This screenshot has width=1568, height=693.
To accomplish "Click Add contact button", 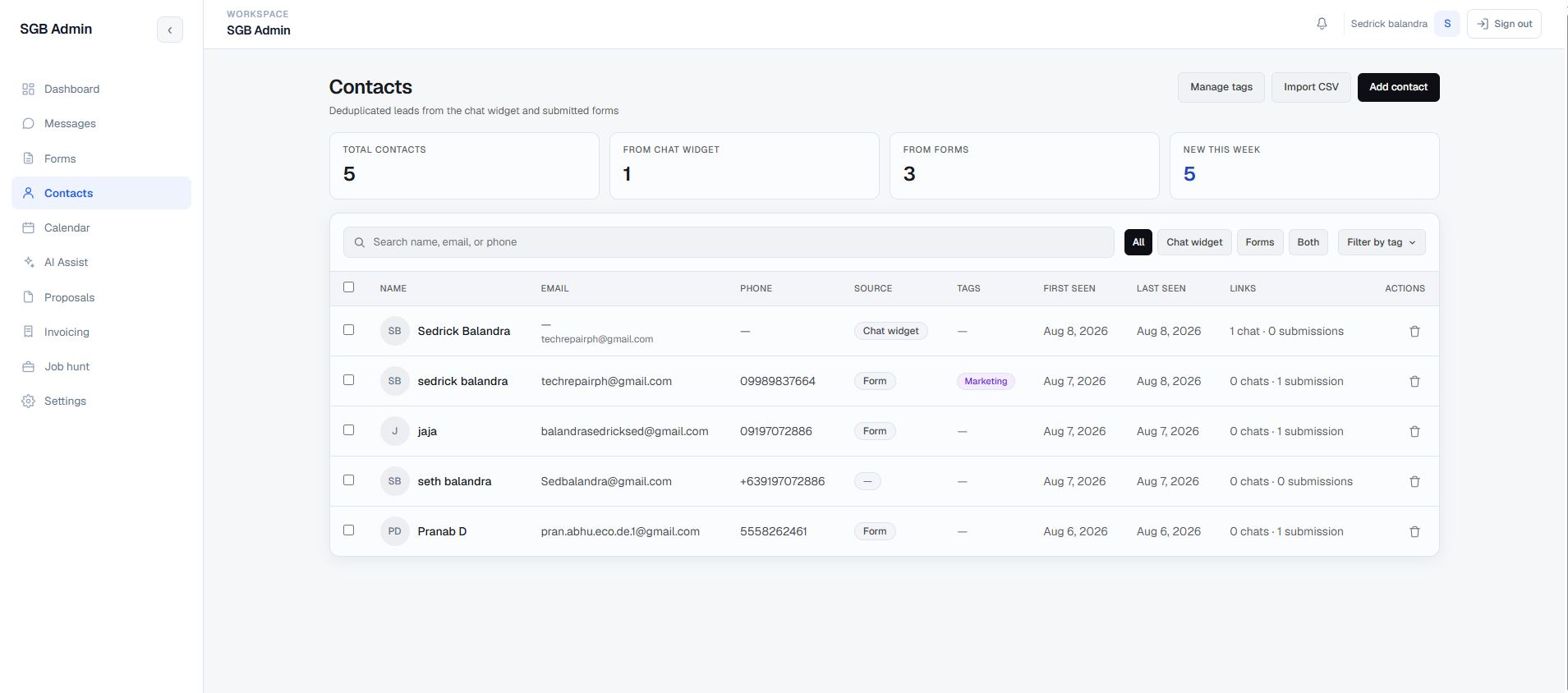I will pos(1398,87).
